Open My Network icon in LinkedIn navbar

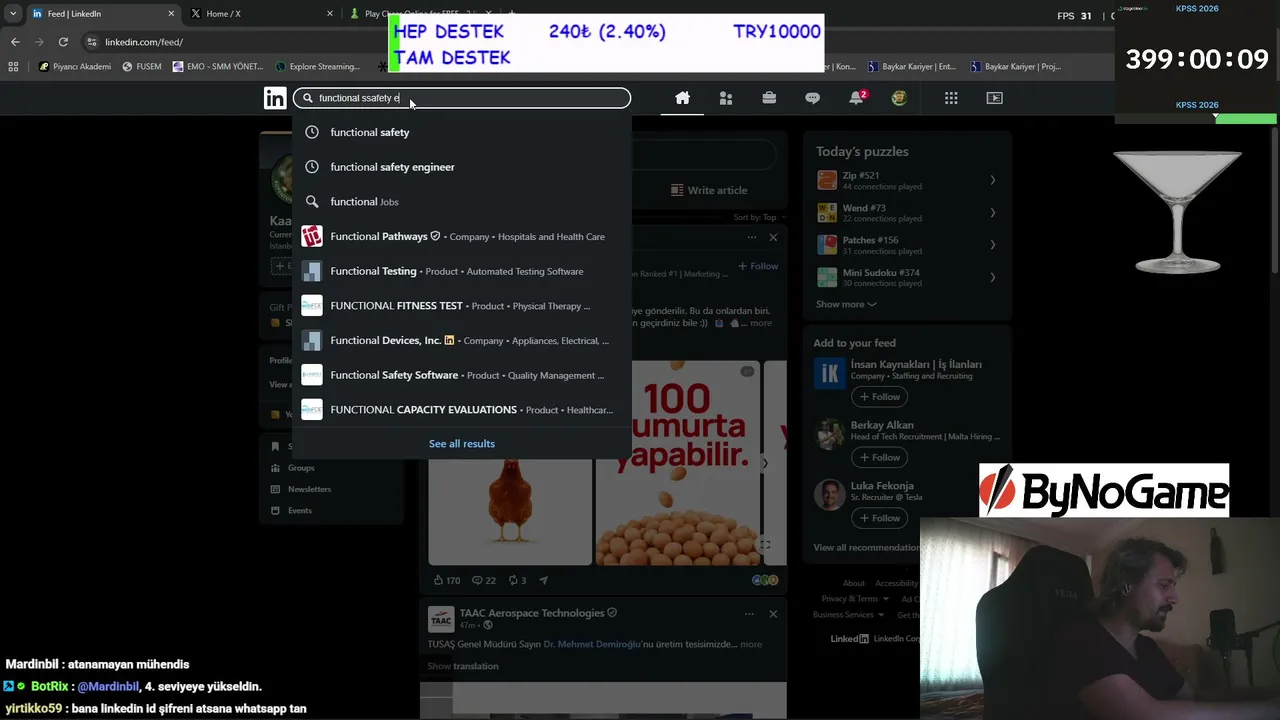tap(726, 98)
